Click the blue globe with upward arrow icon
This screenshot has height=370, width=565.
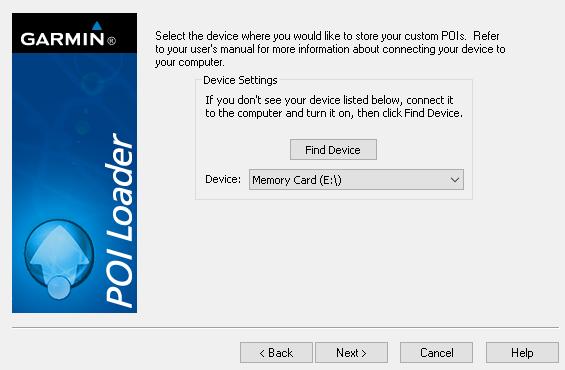[59, 254]
